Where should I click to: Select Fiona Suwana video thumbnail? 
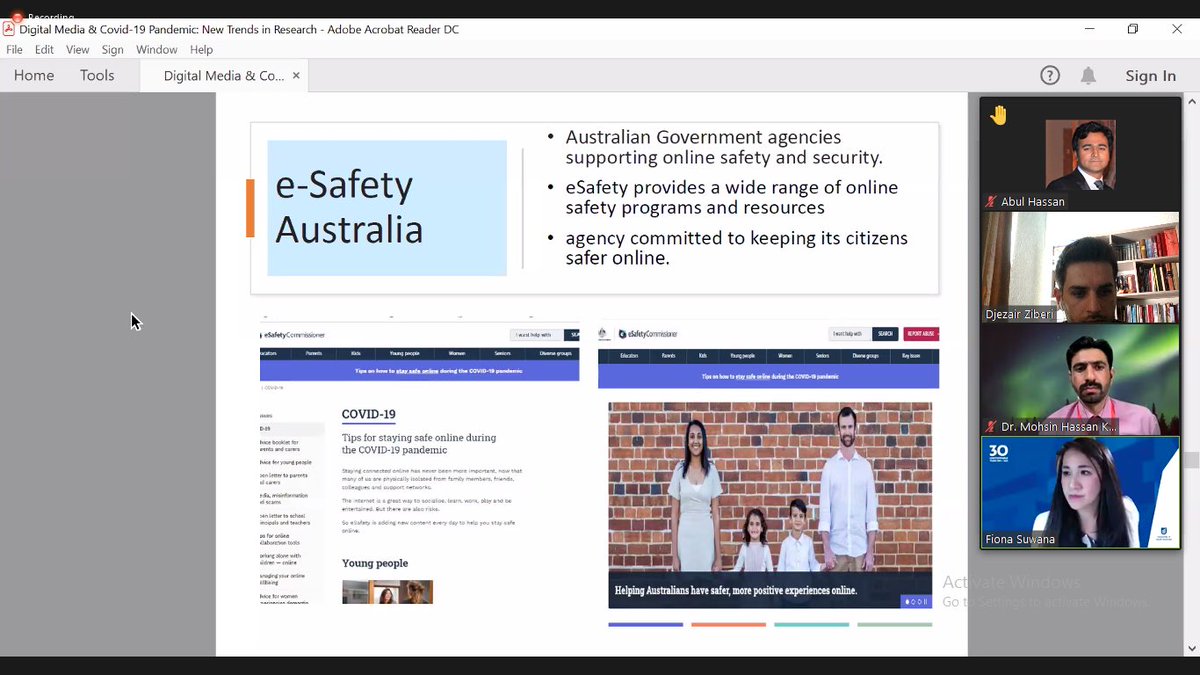[x=1080, y=492]
